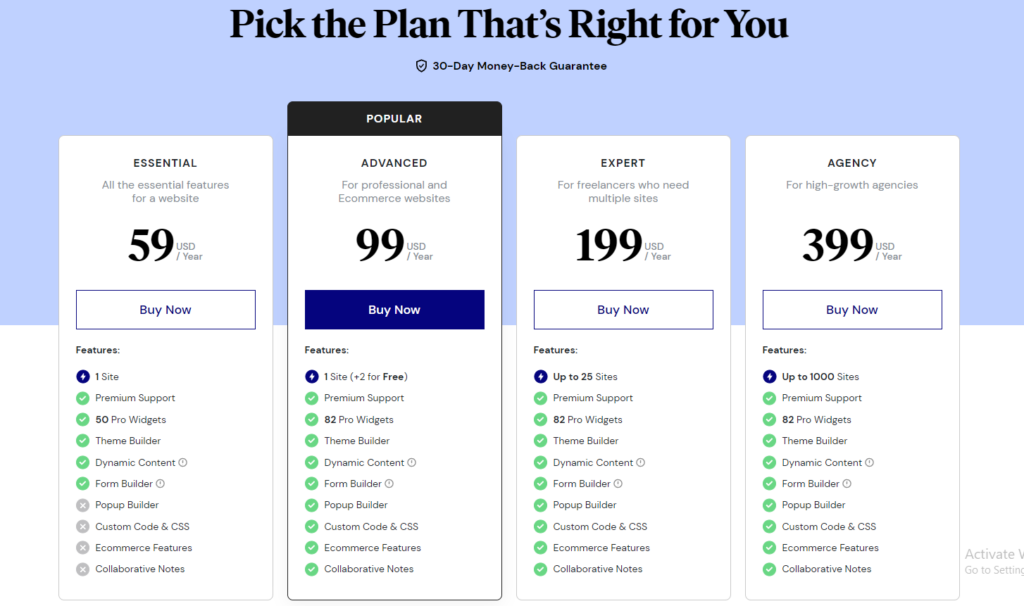Click the 30-Day Money-Back Guarantee text
1024x606 pixels.
pos(520,66)
